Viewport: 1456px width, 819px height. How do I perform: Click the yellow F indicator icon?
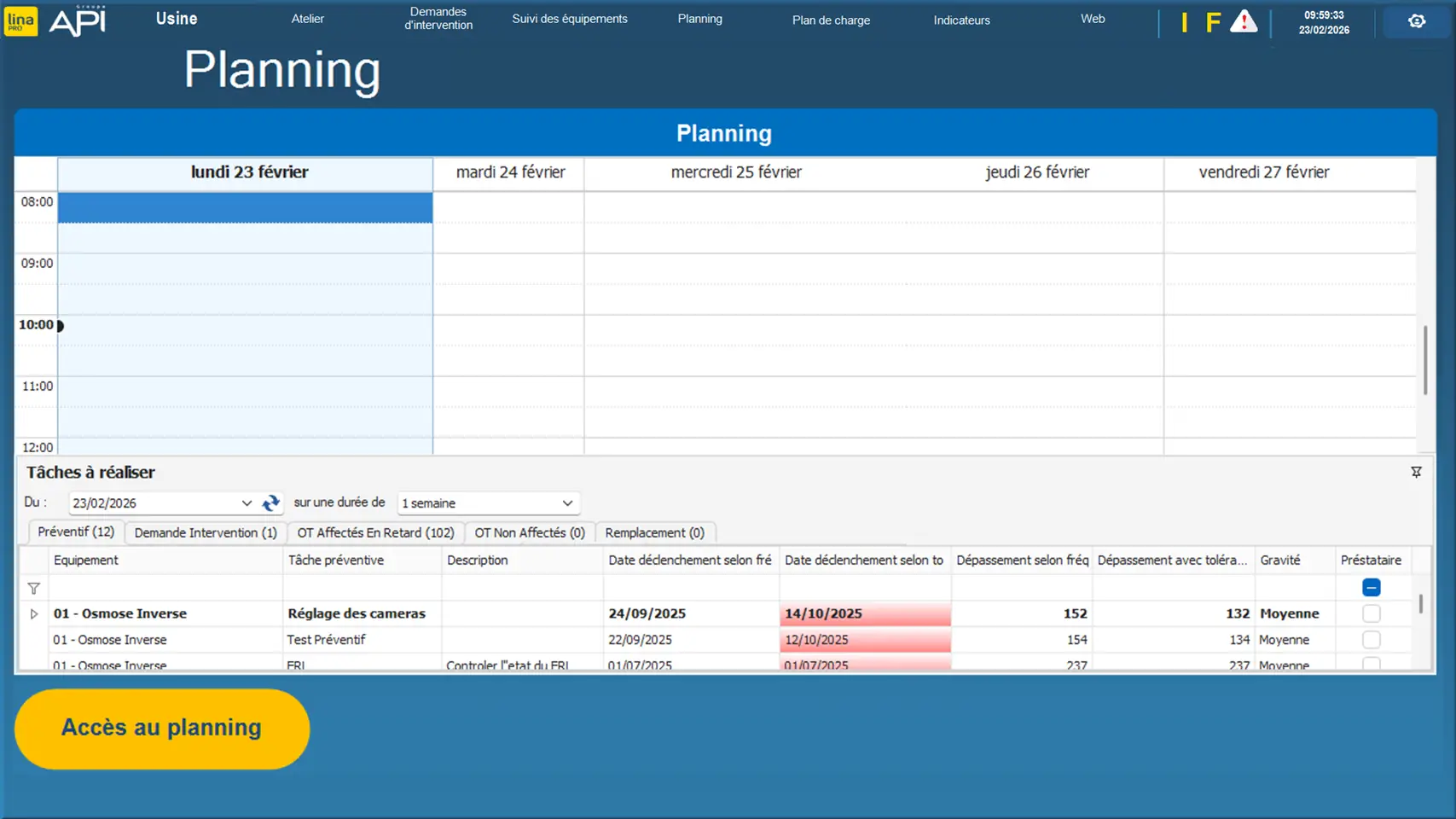coord(1213,22)
